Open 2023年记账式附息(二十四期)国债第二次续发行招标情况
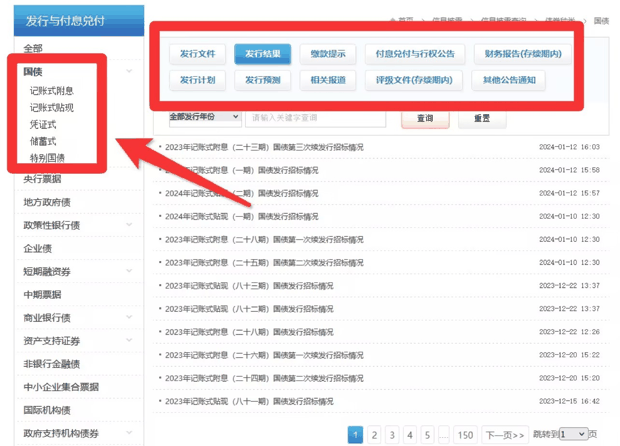620x446 pixels. tap(264, 378)
